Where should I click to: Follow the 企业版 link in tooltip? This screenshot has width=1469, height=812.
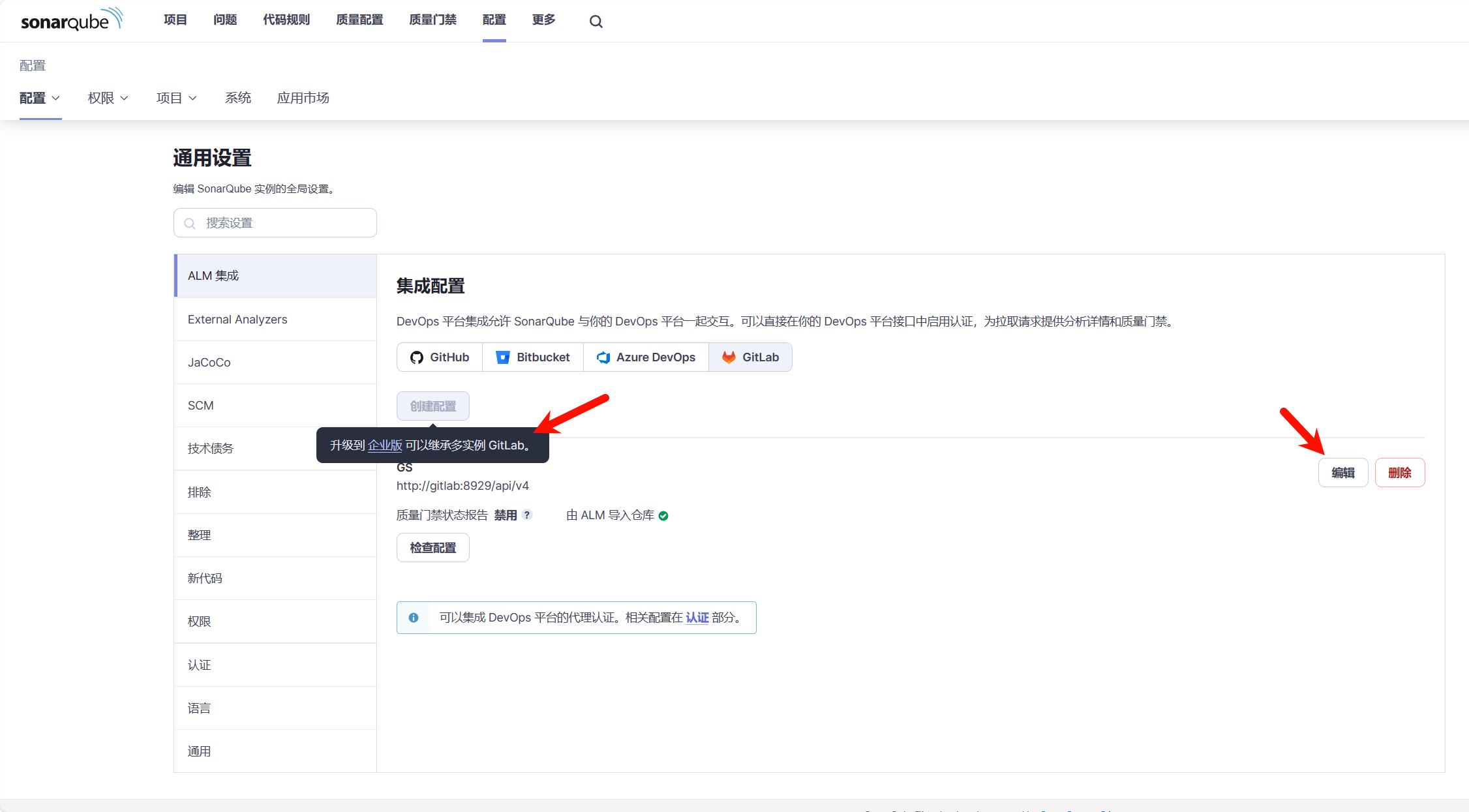coord(385,445)
